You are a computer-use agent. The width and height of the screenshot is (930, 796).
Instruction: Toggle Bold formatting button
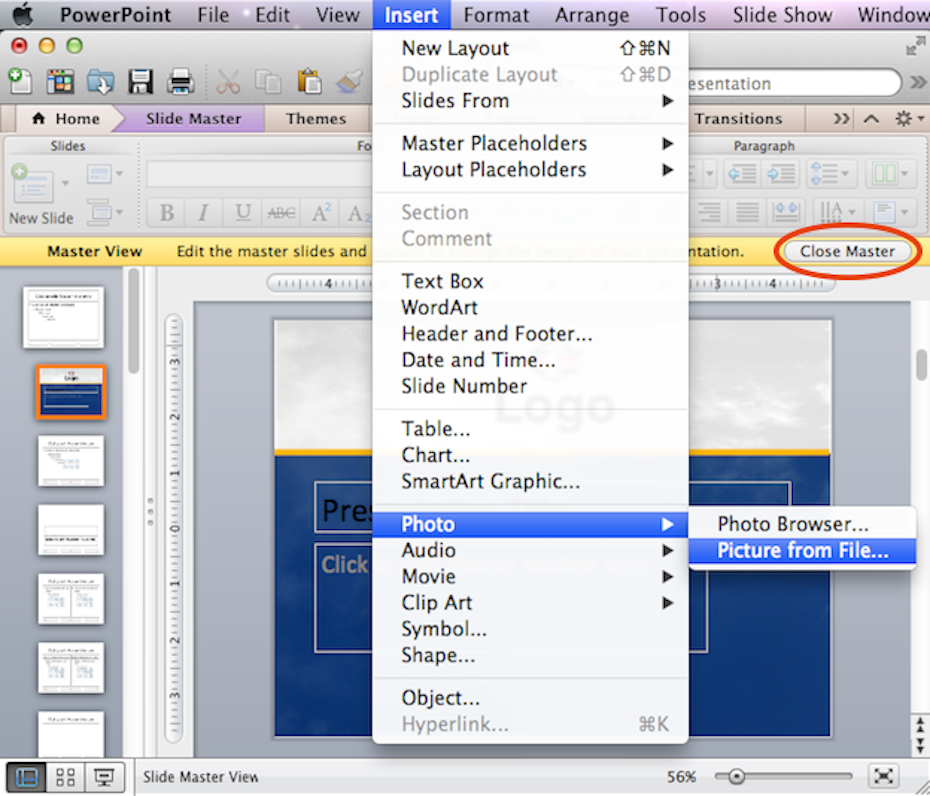(x=167, y=213)
